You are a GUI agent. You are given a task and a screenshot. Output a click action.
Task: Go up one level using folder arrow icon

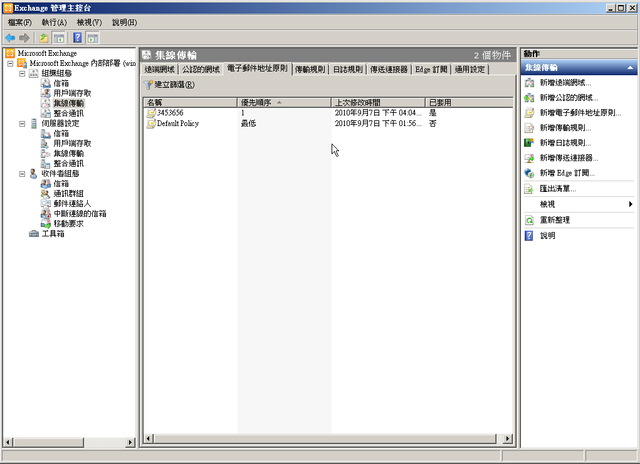44,38
